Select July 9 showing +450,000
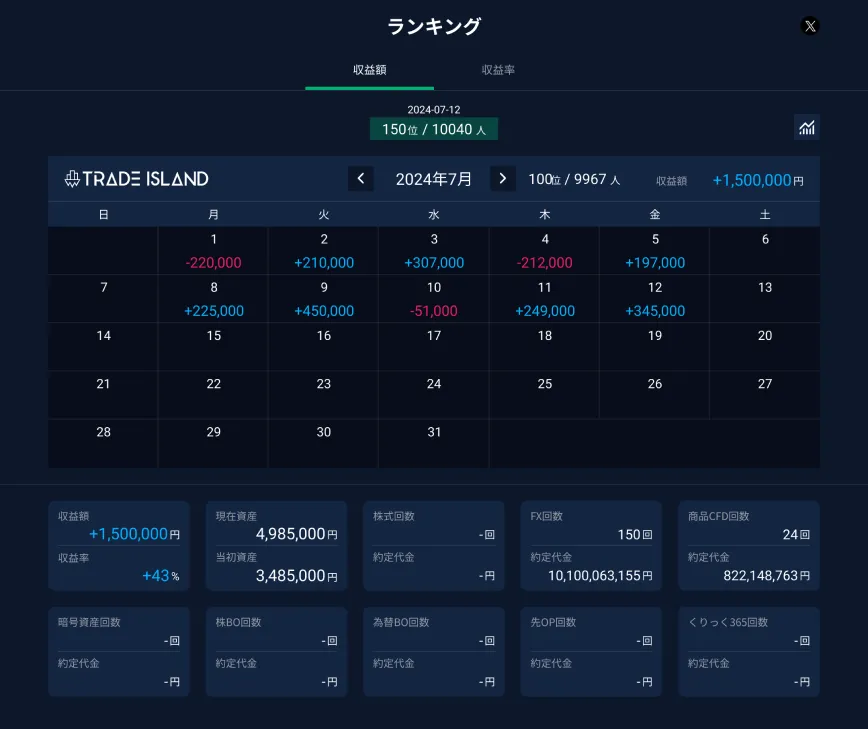This screenshot has width=868, height=729. pyautogui.click(x=323, y=299)
